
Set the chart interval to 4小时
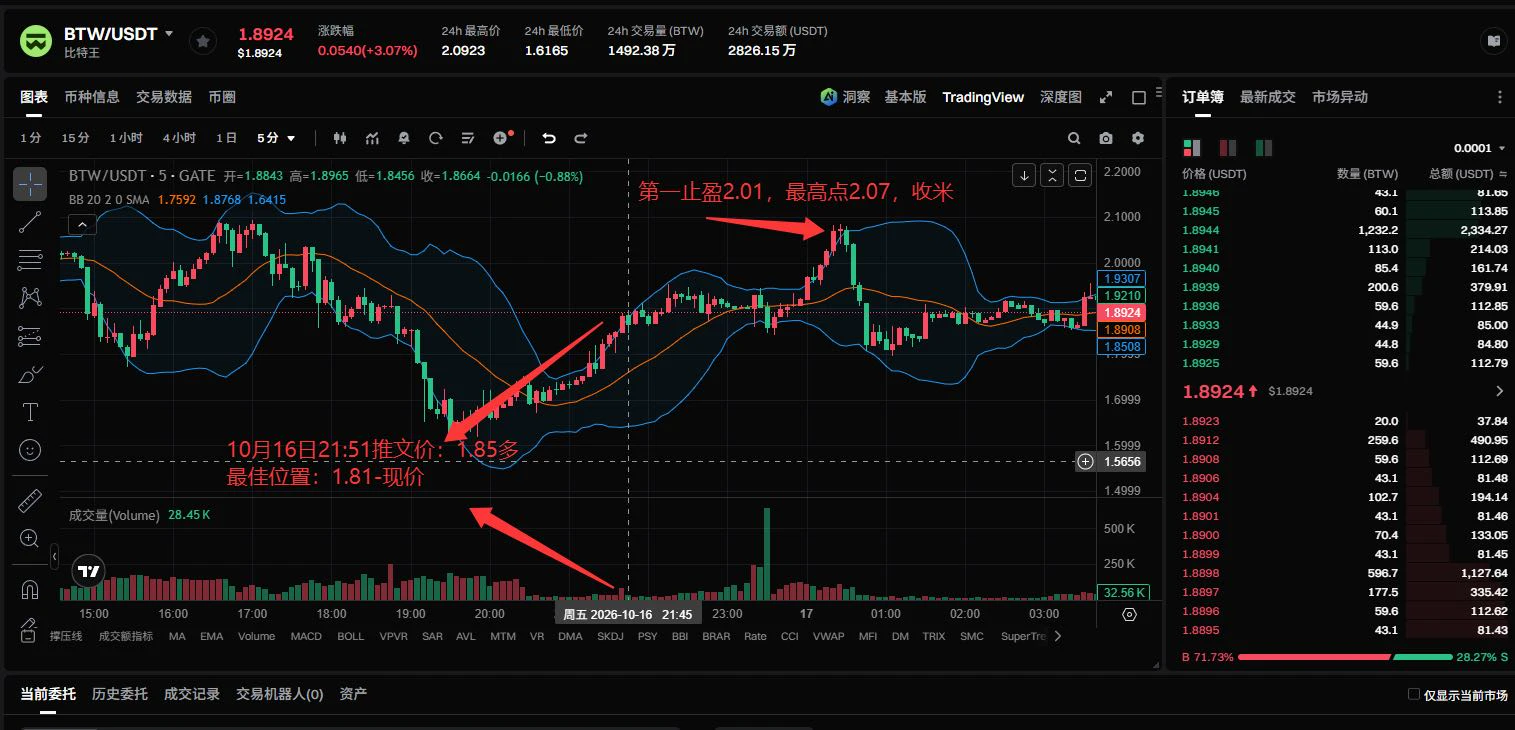(x=179, y=138)
